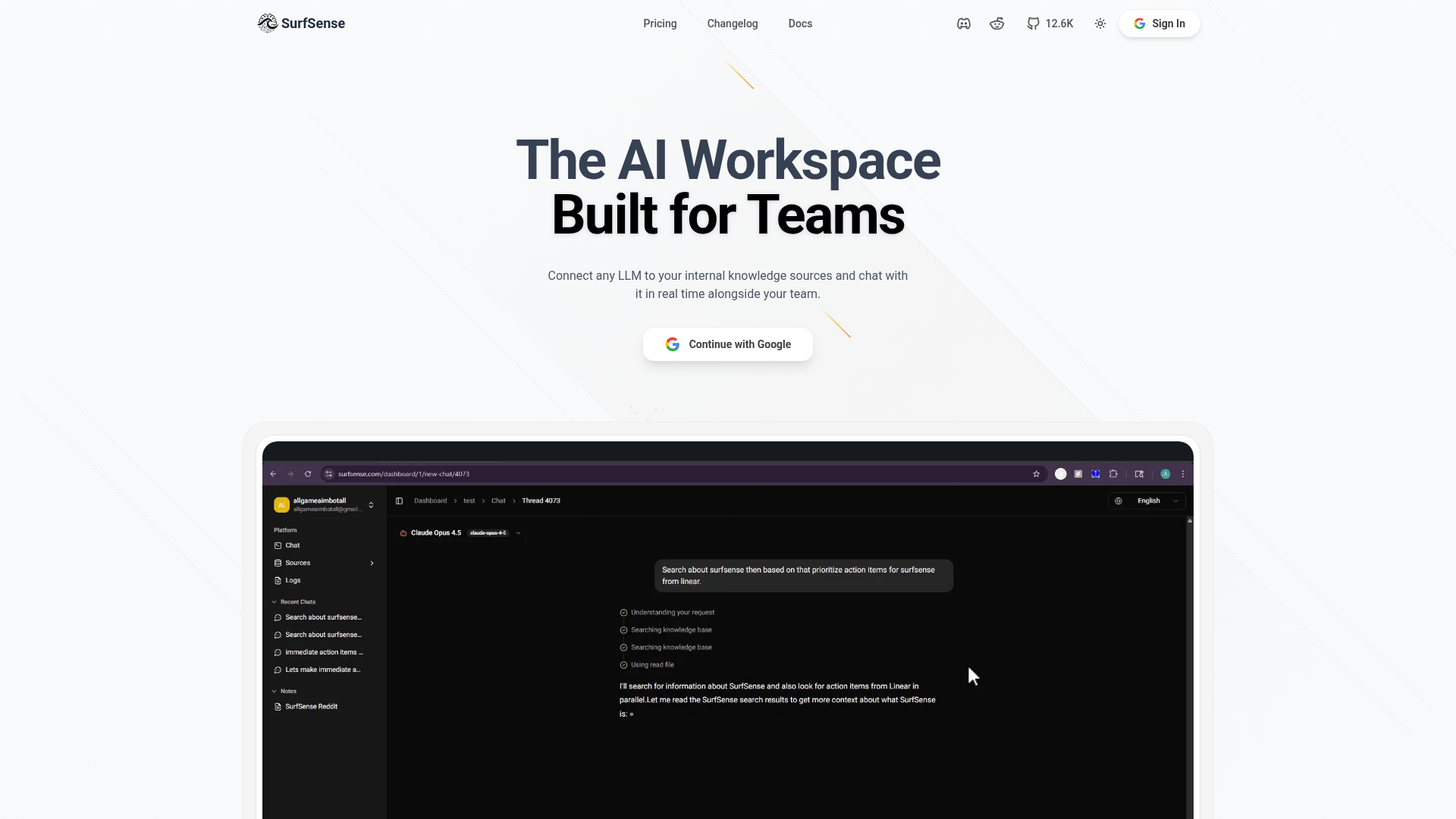
Task: Click the user message about prioritizing action items
Action: [804, 576]
